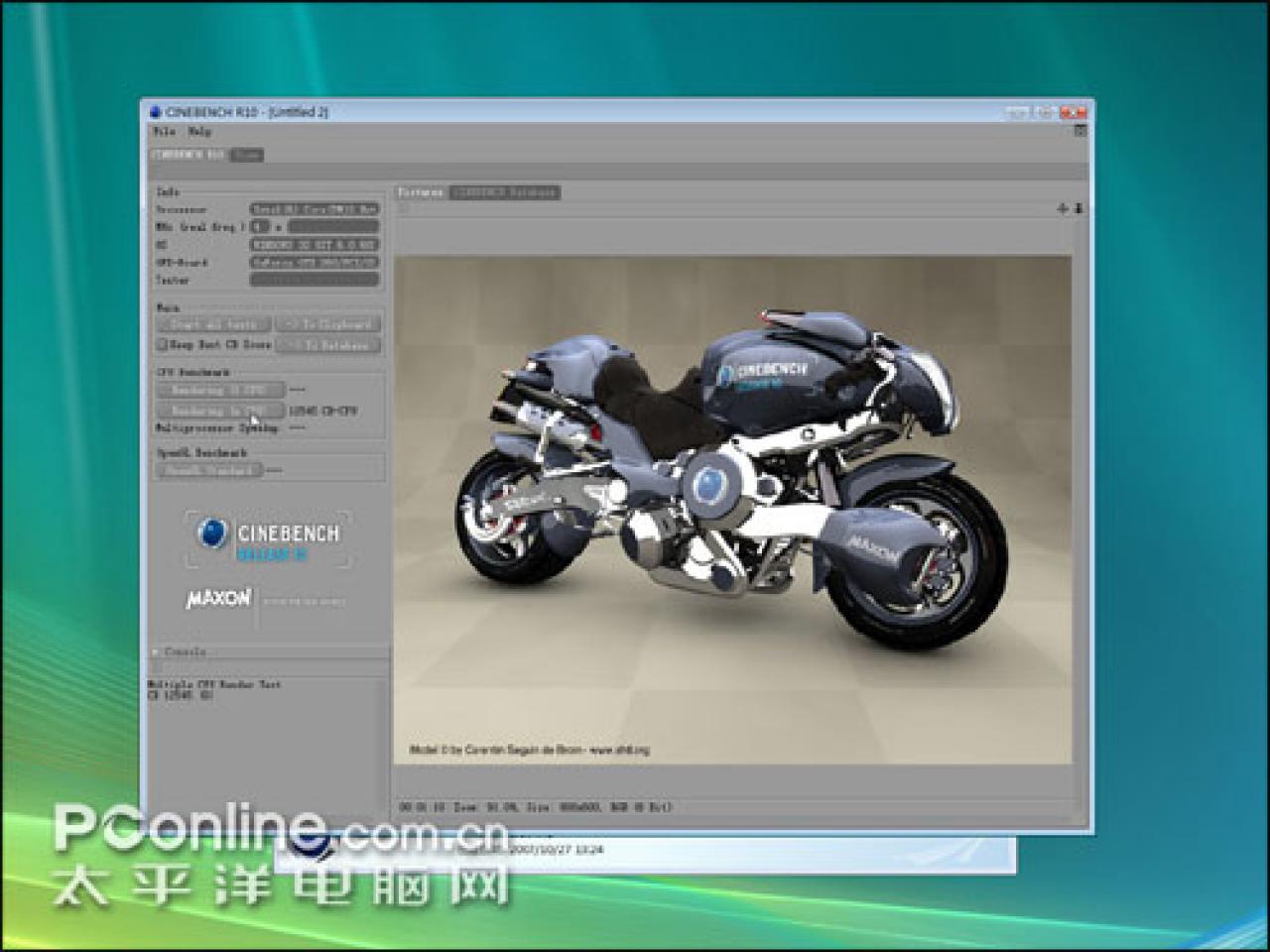Collapse the Console section

pos(156,652)
